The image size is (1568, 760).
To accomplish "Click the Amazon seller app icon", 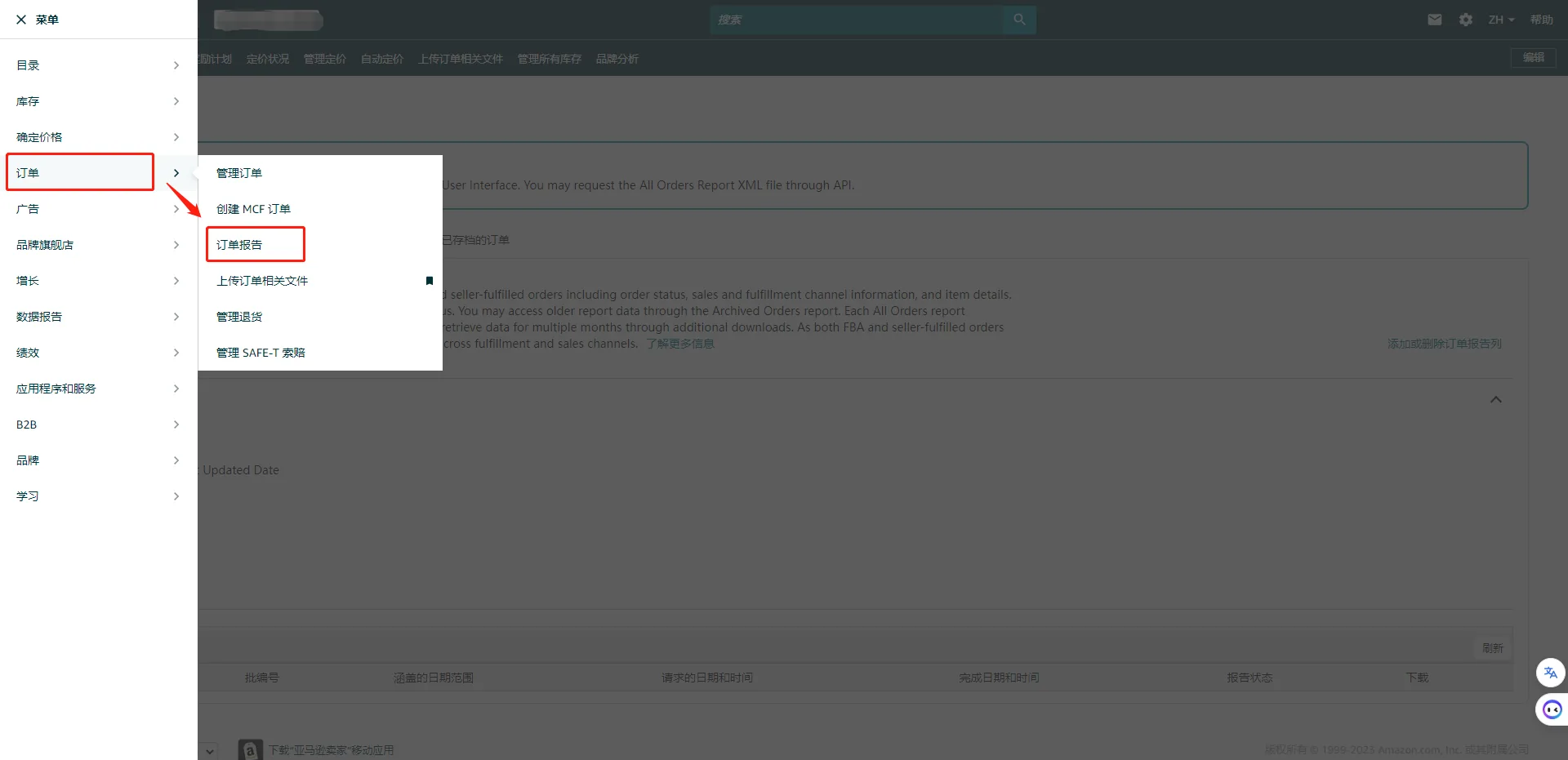I will click(x=250, y=749).
